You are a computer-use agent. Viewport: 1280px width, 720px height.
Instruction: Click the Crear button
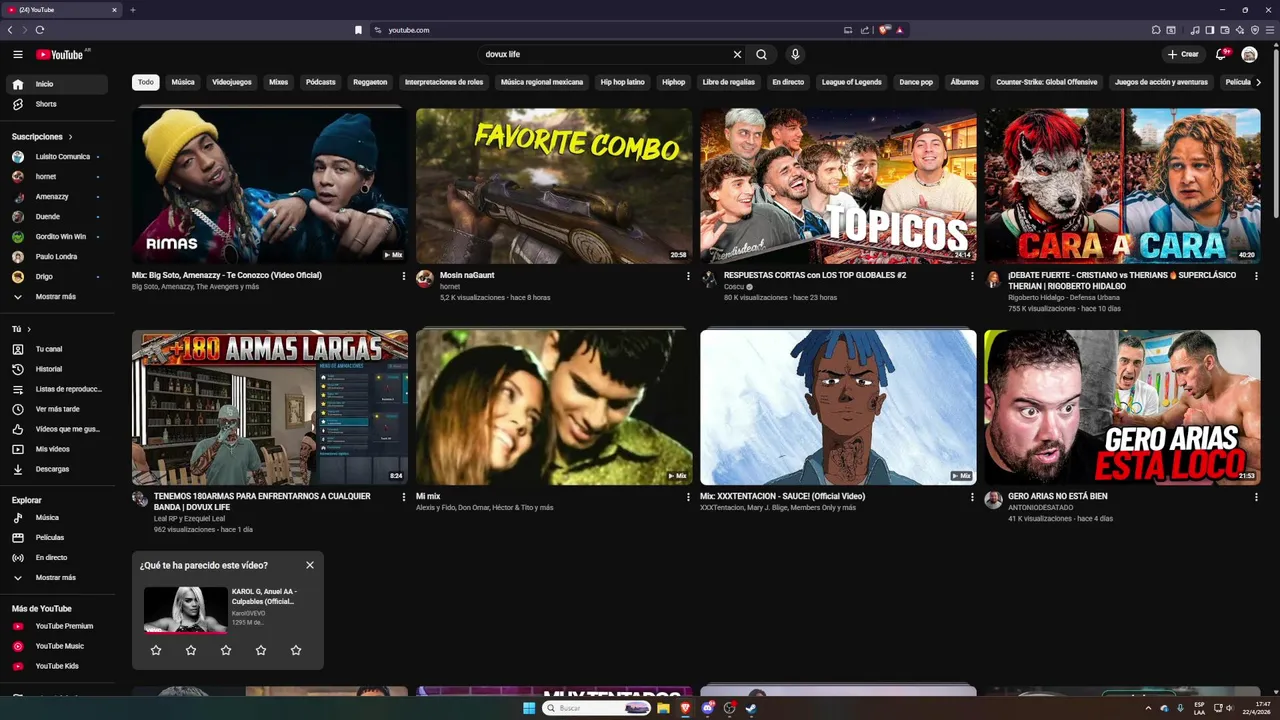coord(1183,54)
